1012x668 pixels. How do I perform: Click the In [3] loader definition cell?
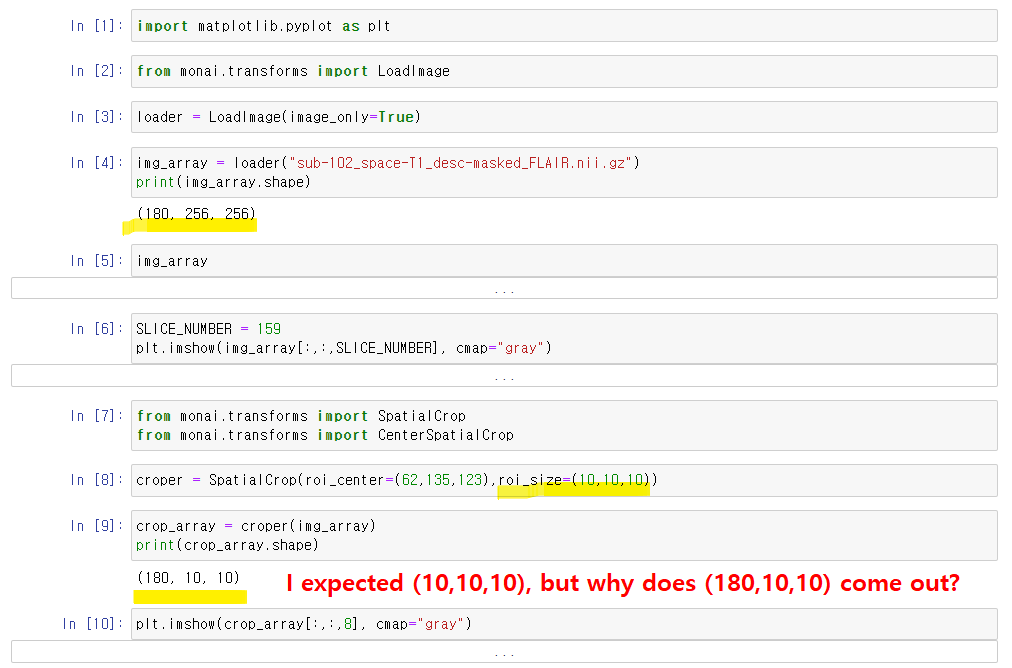(x=564, y=117)
